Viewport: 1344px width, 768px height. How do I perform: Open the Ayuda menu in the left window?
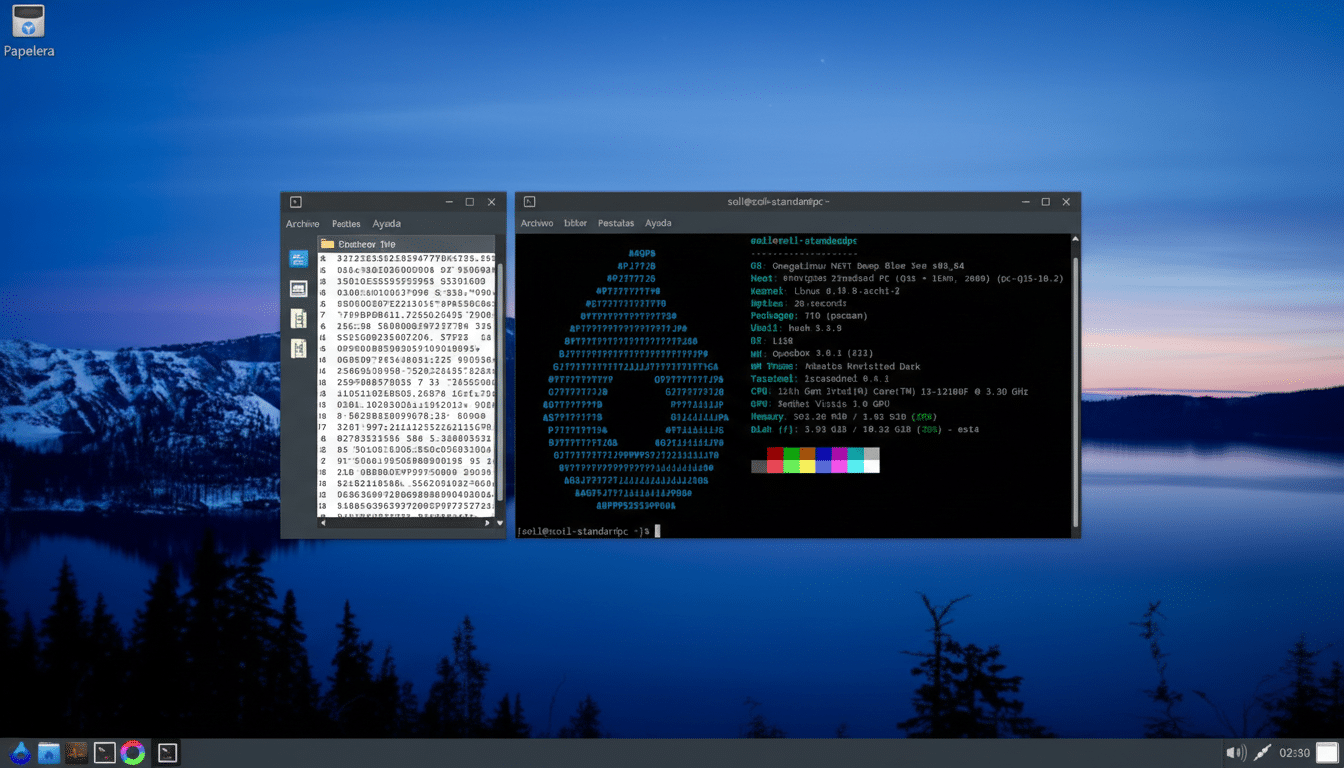coord(388,223)
